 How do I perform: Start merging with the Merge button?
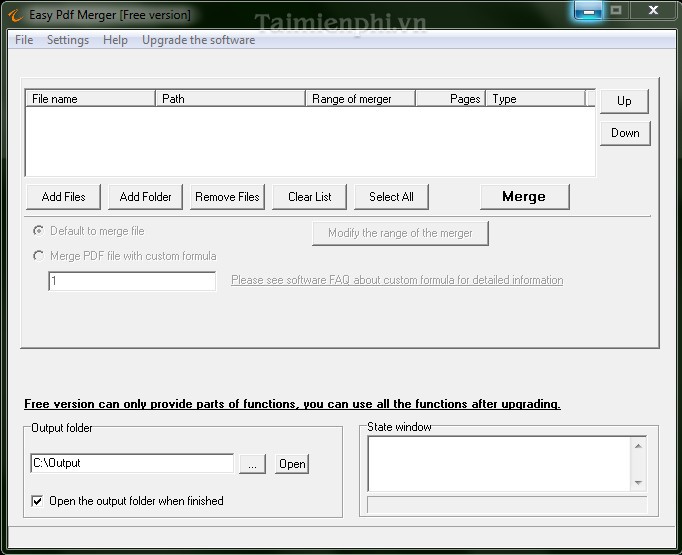pyautogui.click(x=524, y=197)
